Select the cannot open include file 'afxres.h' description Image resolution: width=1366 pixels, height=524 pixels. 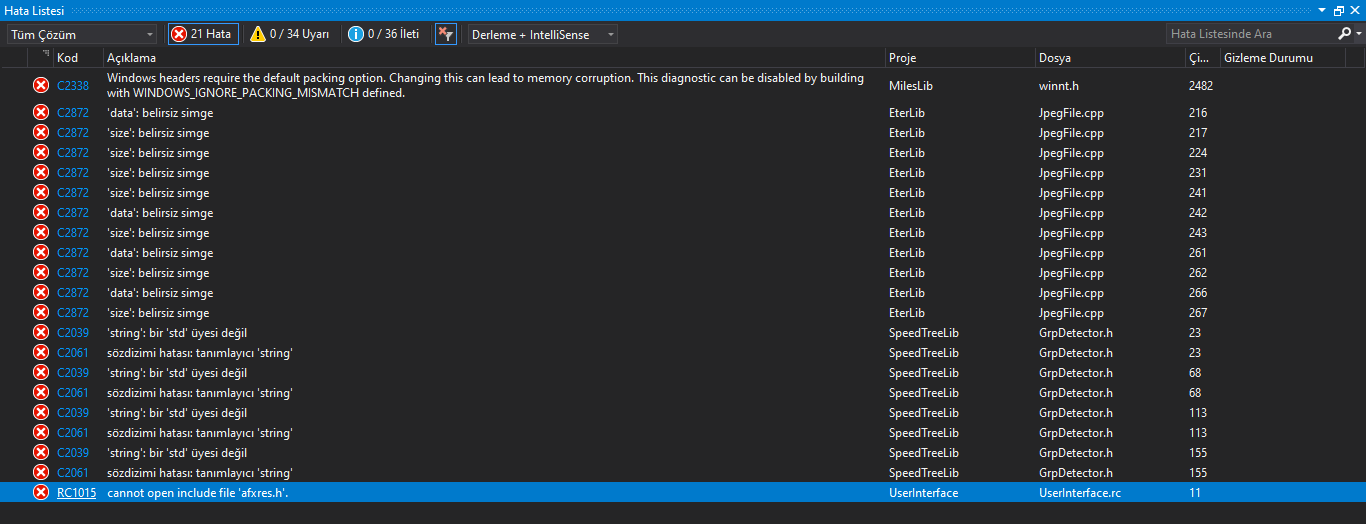click(x=198, y=493)
